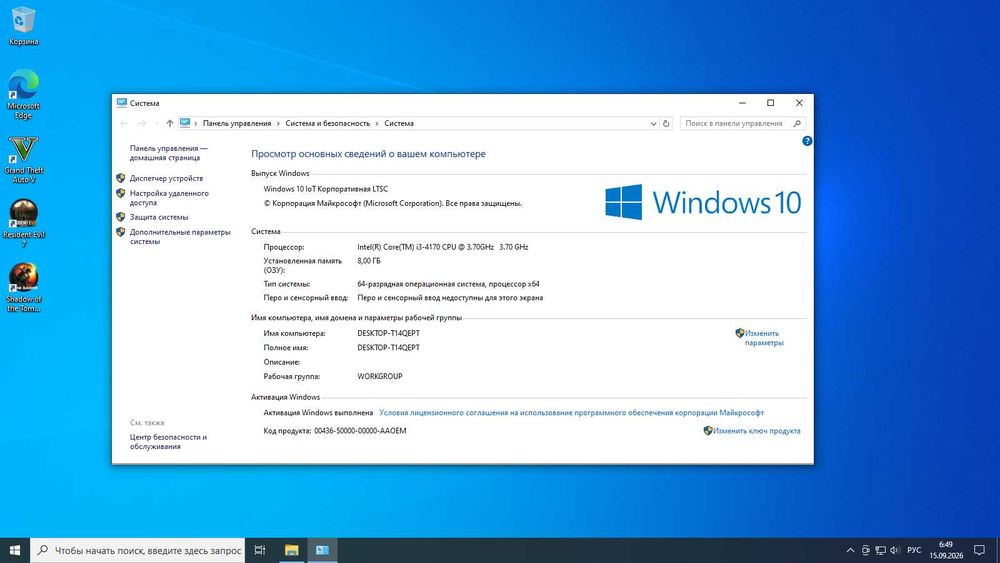
Task: Click Изменить ключ продукта link
Action: [756, 431]
